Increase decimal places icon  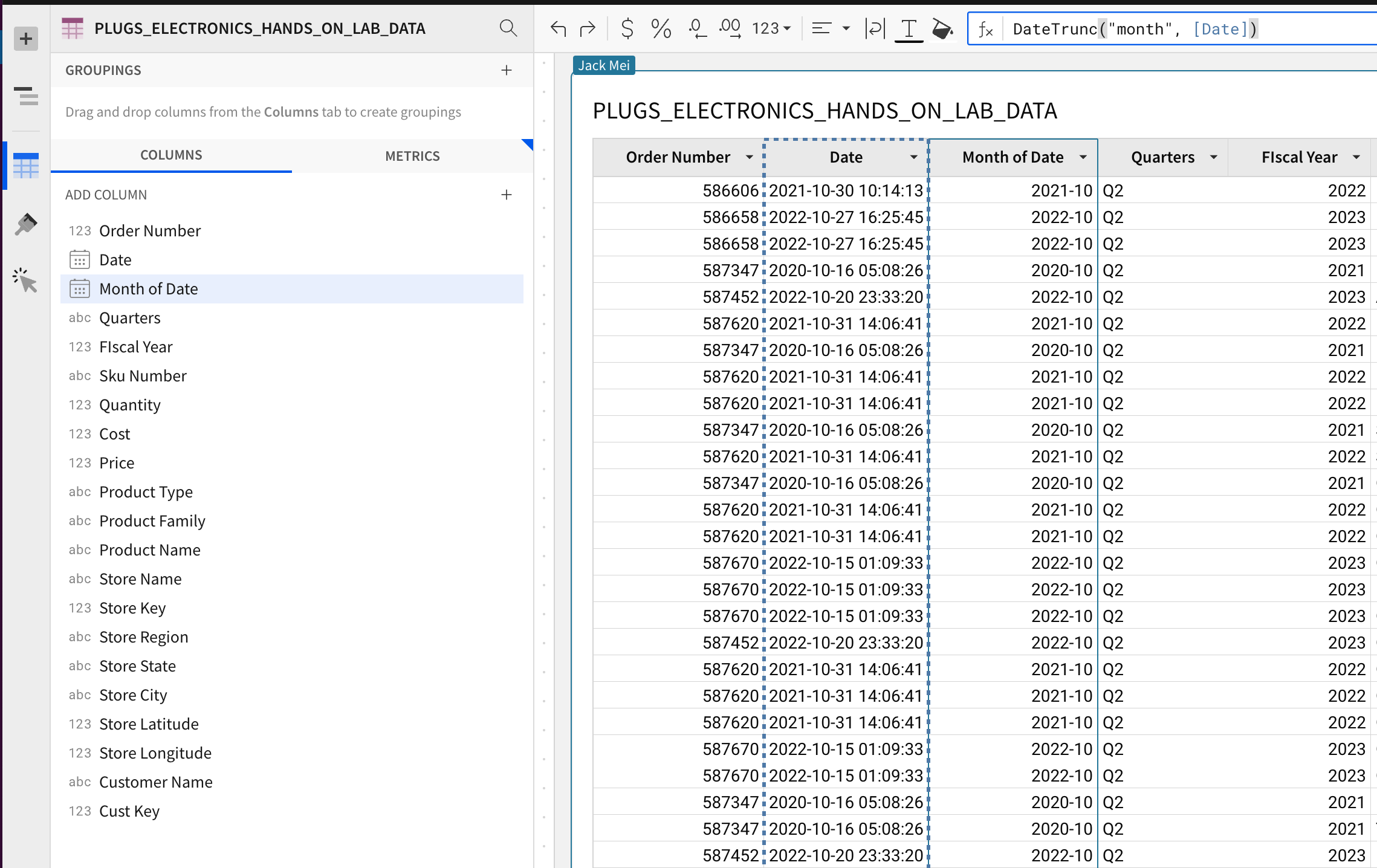coord(730,28)
